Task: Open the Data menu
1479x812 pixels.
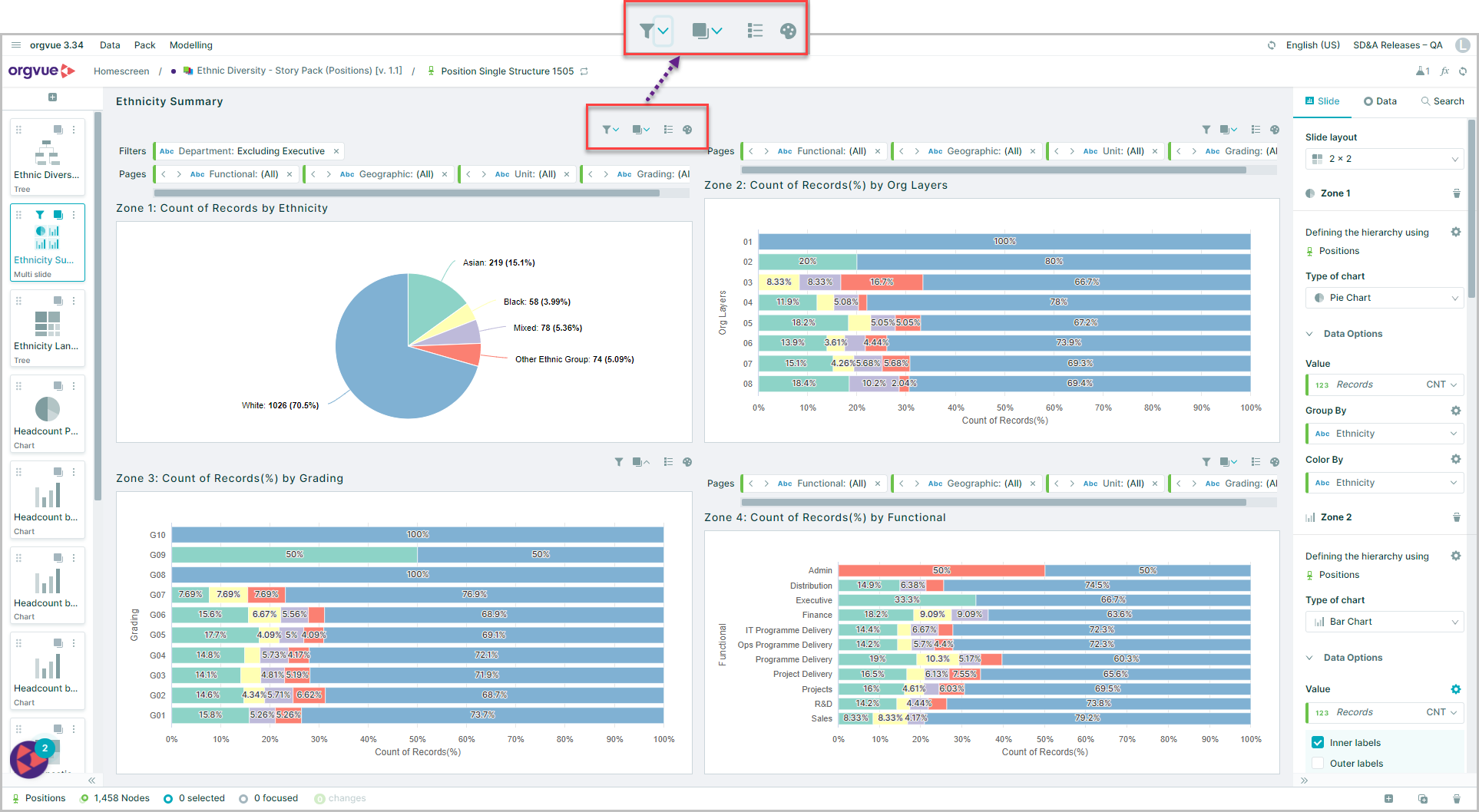Action: 110,45
